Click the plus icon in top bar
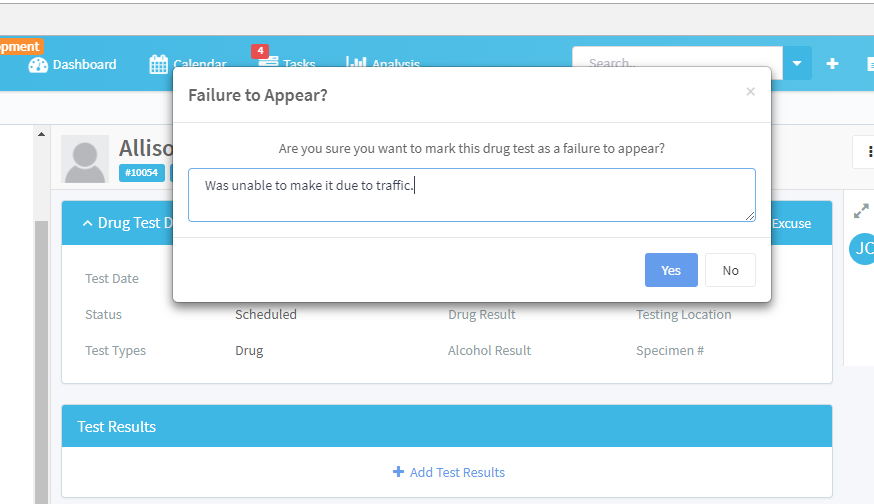 click(832, 64)
